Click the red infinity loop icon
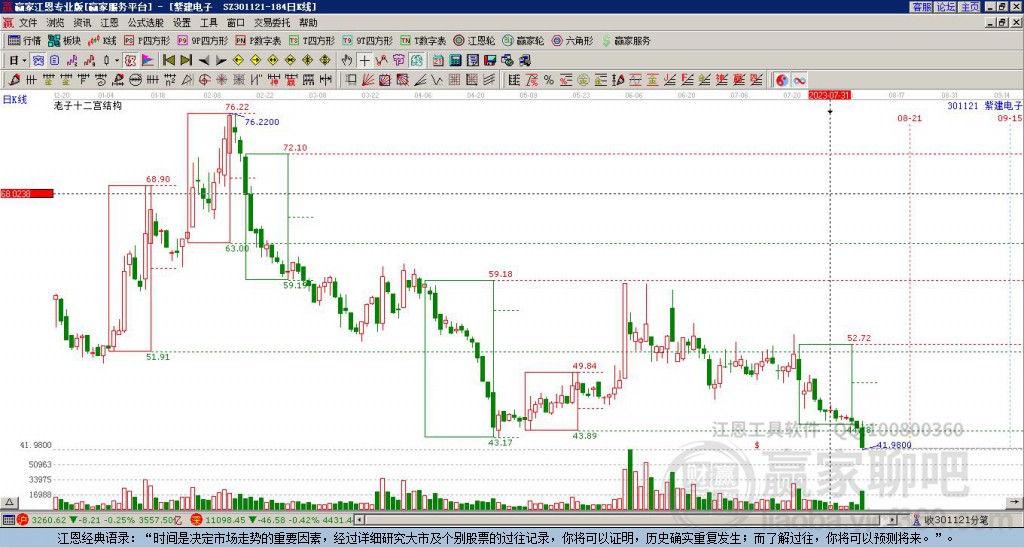 799,80
